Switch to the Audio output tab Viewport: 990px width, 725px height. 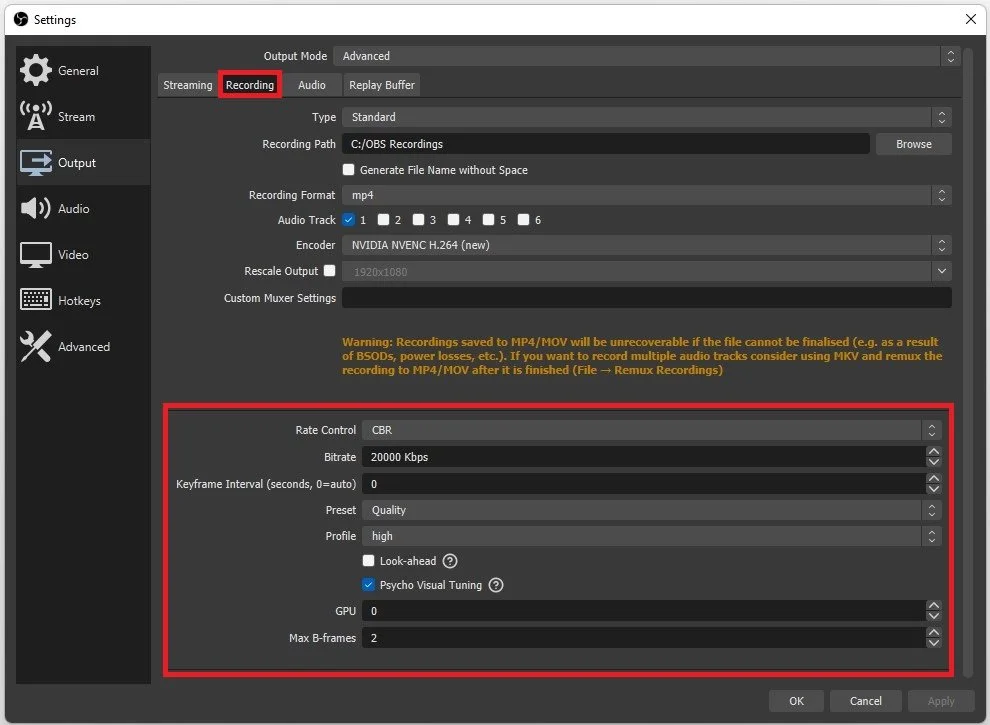tap(312, 85)
